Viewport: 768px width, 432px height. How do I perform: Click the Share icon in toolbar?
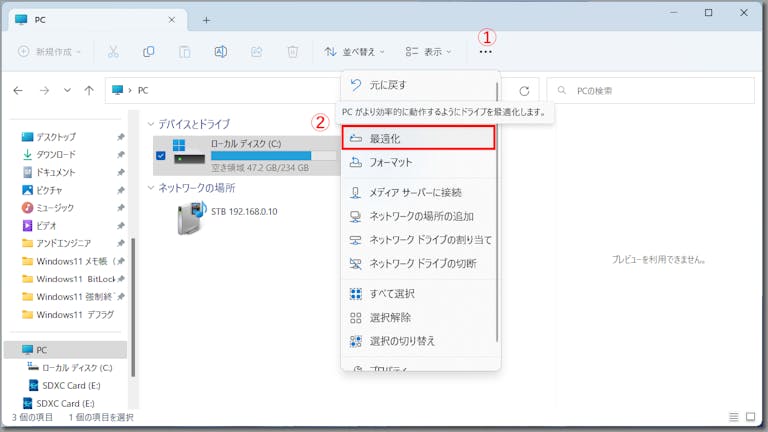(256, 51)
